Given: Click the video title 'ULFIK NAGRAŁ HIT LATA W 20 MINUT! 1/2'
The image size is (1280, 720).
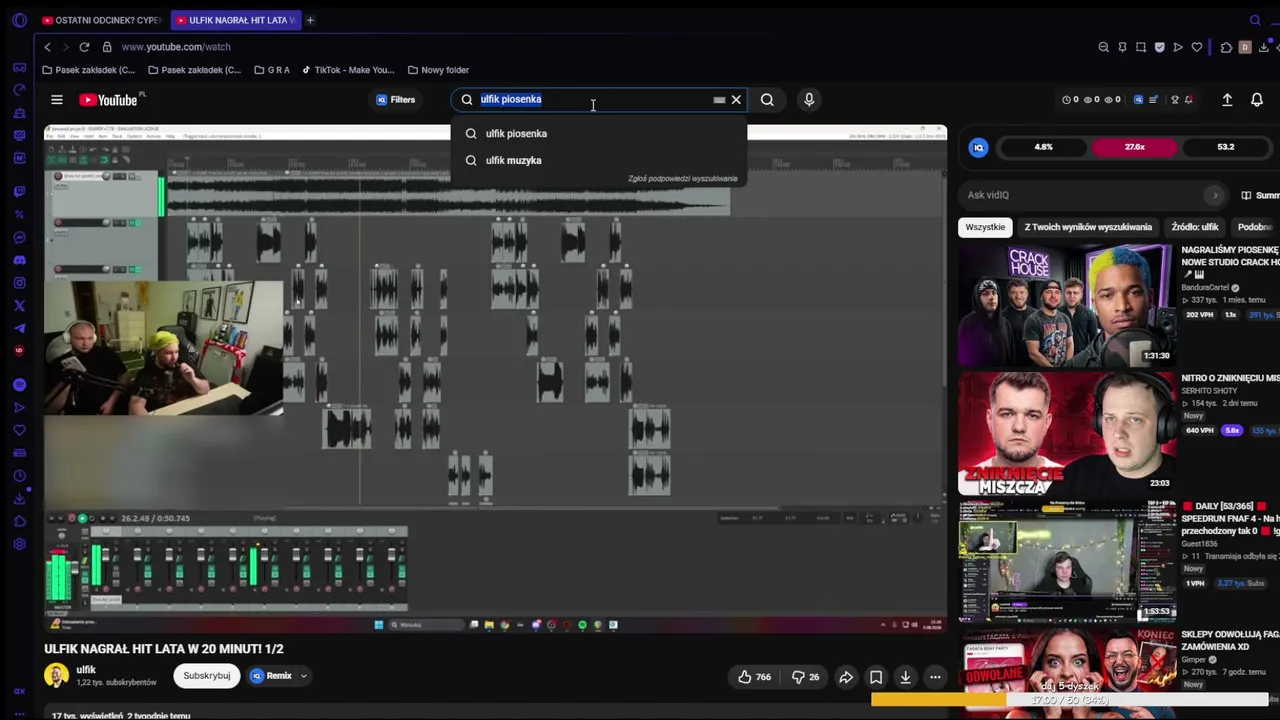Looking at the screenshot, I should click(x=164, y=649).
